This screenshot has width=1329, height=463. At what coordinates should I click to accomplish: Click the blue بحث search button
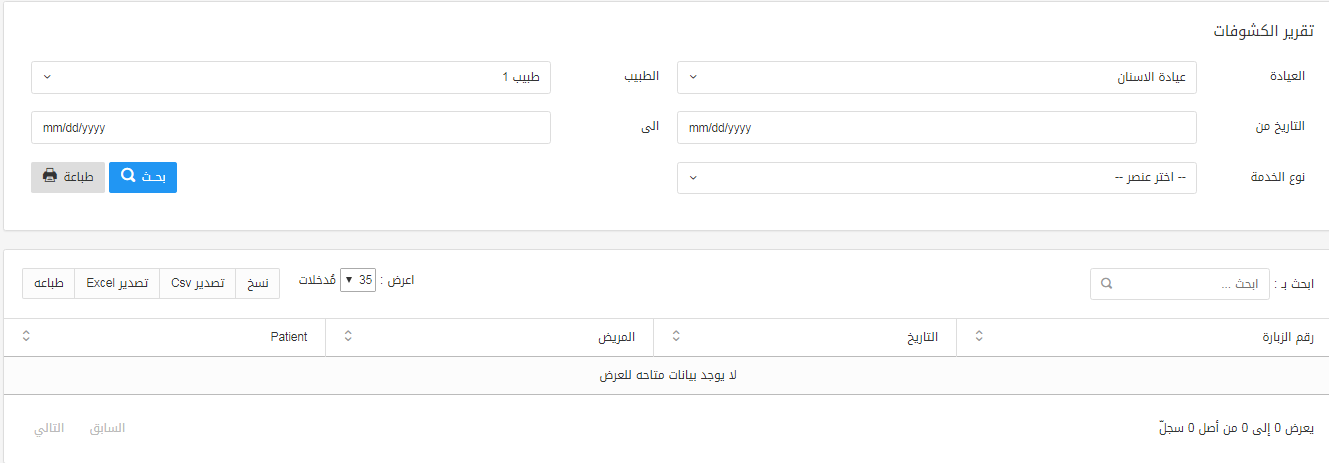(x=142, y=177)
